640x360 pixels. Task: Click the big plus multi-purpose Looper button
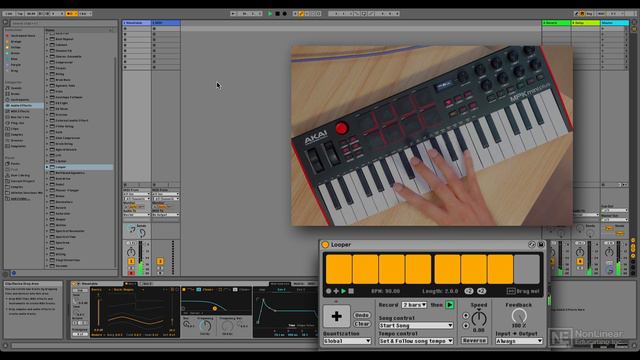[x=336, y=316]
